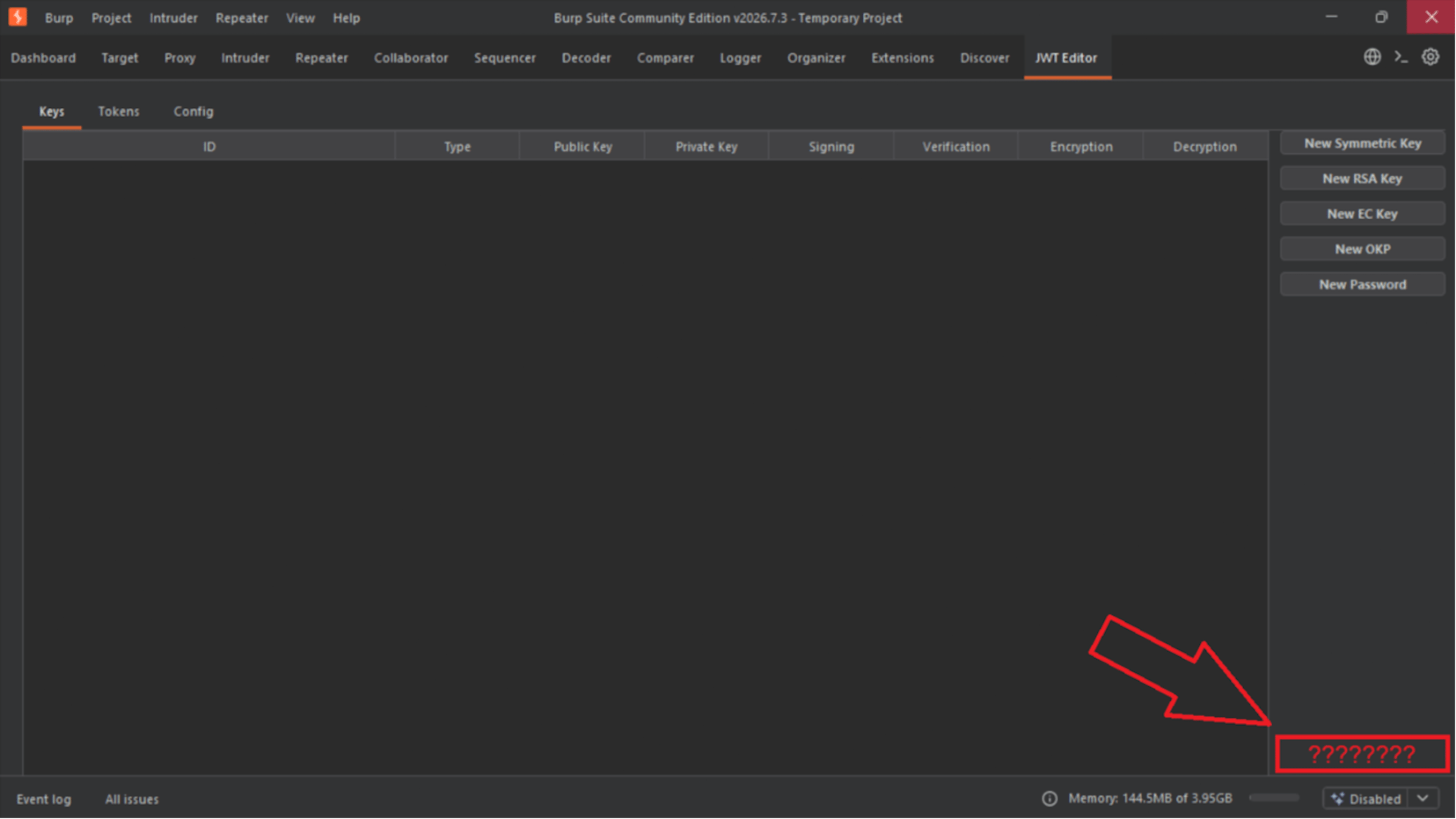Go to the Intruder tool tab
The width and height of the screenshot is (1456, 819).
coord(245,58)
